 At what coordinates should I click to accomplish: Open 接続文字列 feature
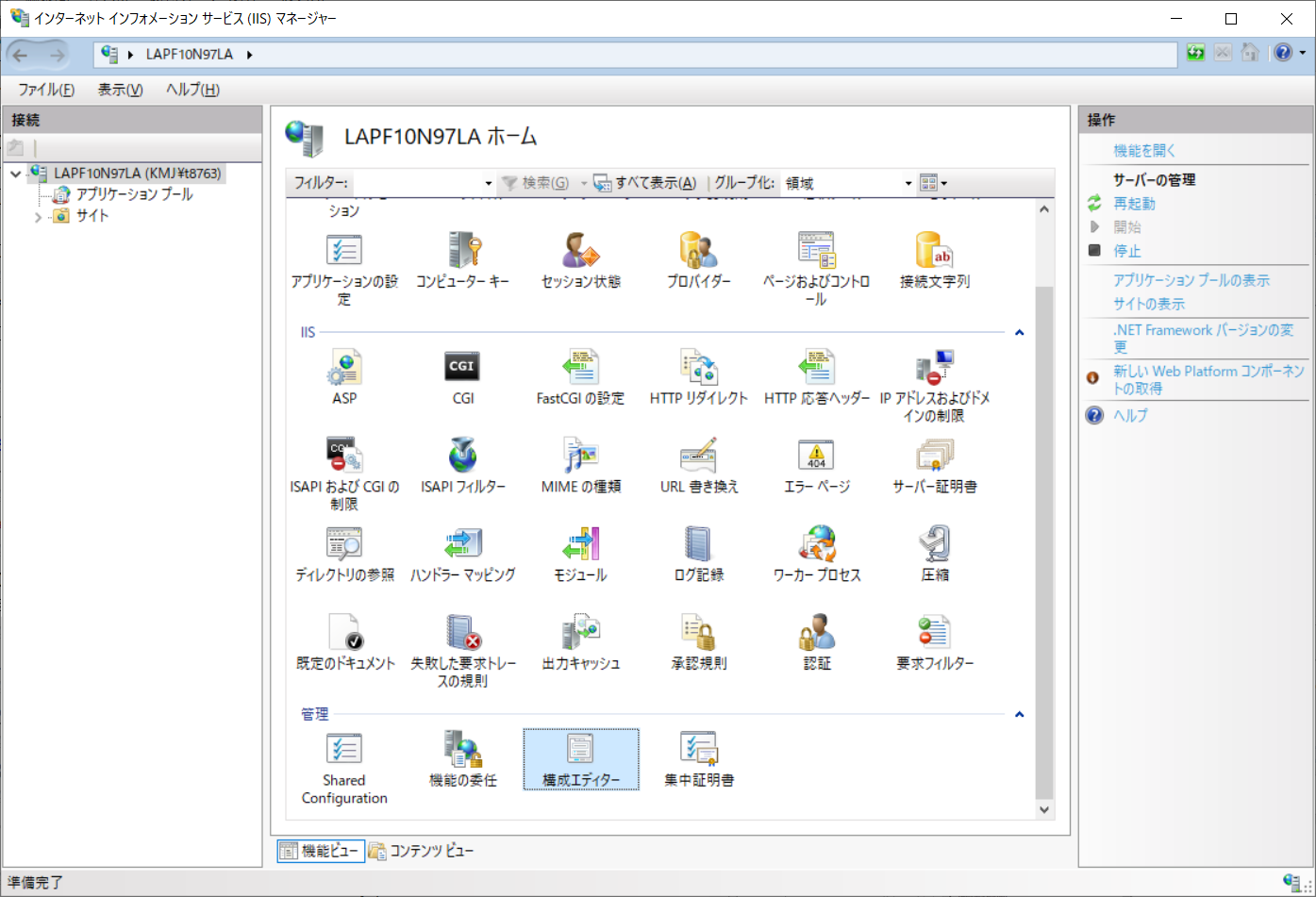pos(935,260)
